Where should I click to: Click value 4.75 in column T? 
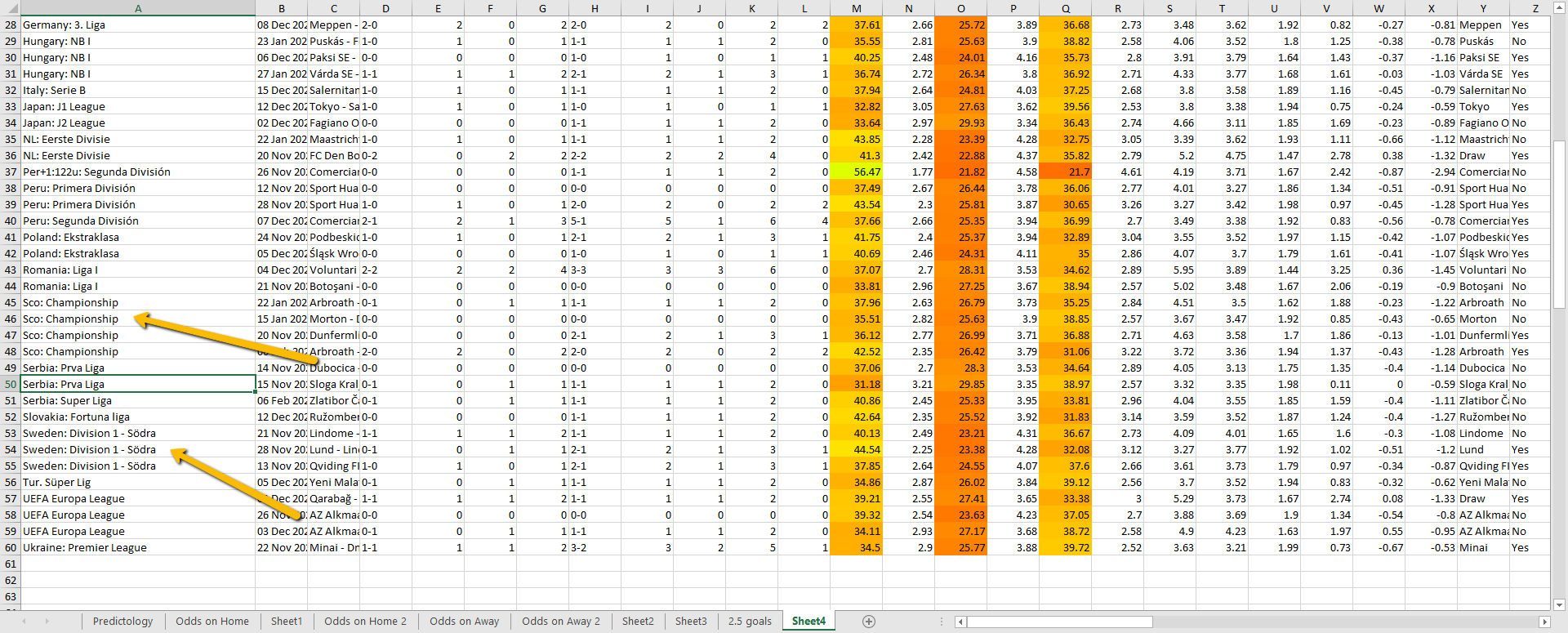click(x=1222, y=155)
